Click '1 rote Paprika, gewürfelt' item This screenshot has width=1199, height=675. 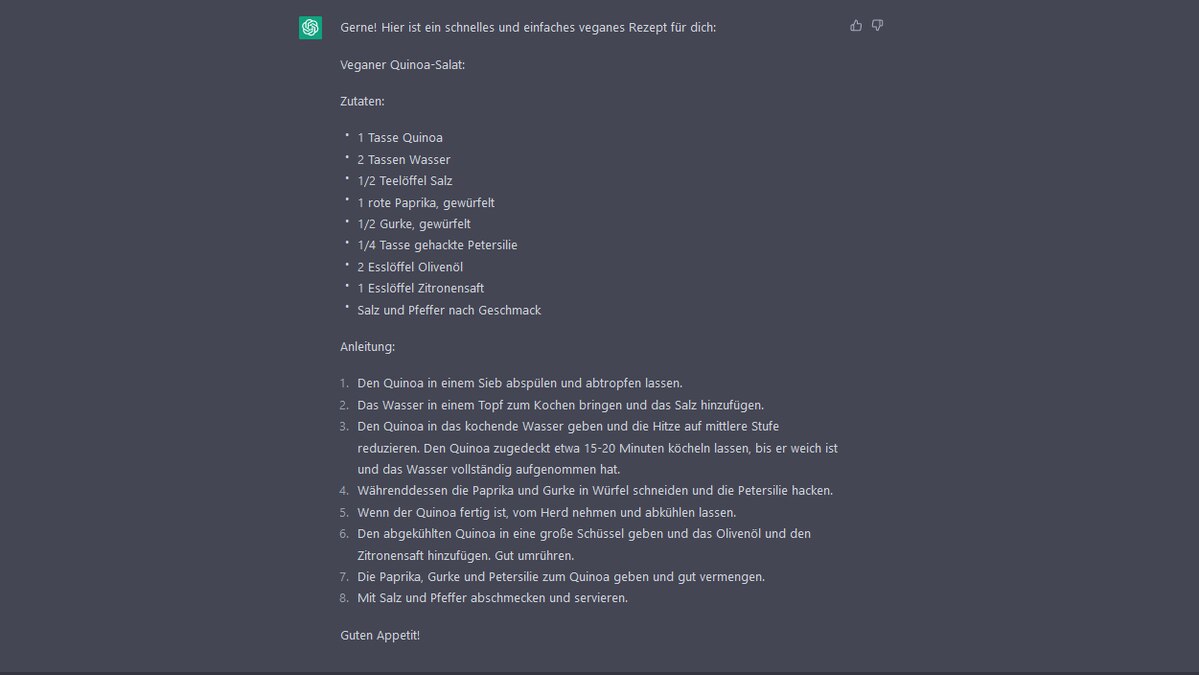(426, 203)
